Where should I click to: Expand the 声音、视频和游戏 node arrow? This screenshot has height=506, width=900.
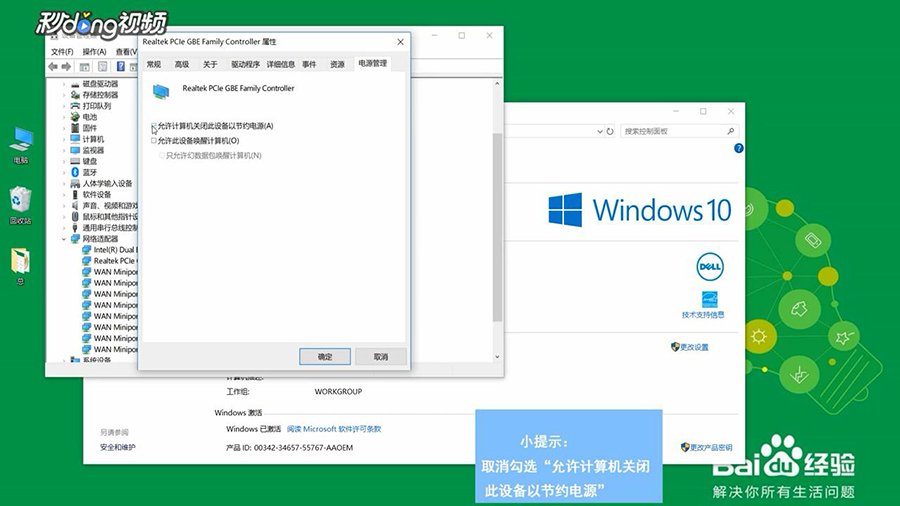pos(64,205)
